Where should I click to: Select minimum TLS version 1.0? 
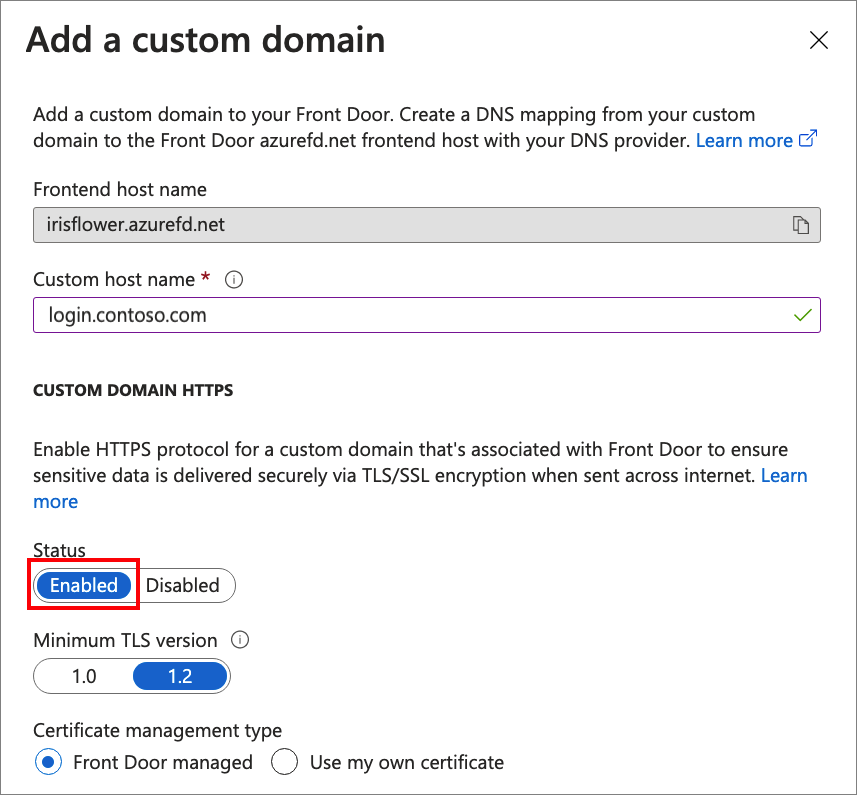pos(84,676)
